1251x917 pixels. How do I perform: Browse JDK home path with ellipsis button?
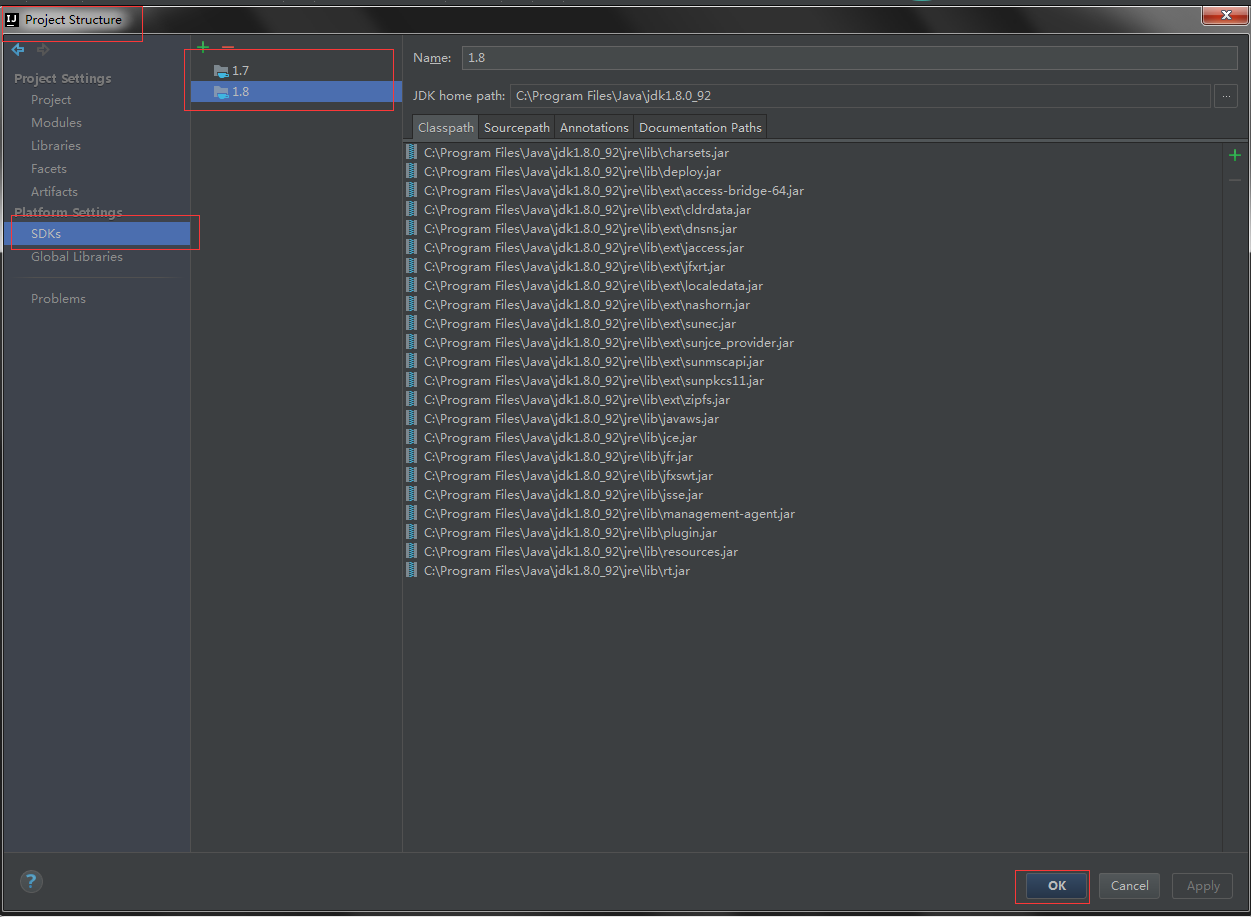point(1226,96)
